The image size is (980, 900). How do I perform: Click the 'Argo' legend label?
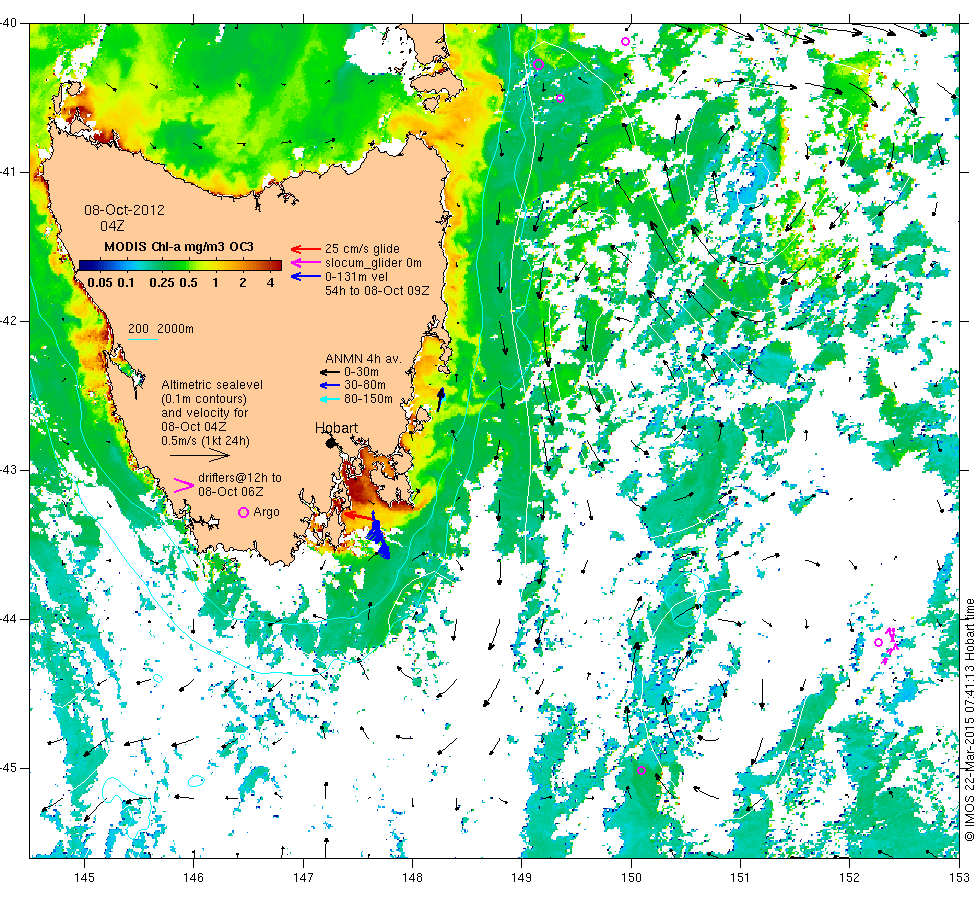point(266,512)
